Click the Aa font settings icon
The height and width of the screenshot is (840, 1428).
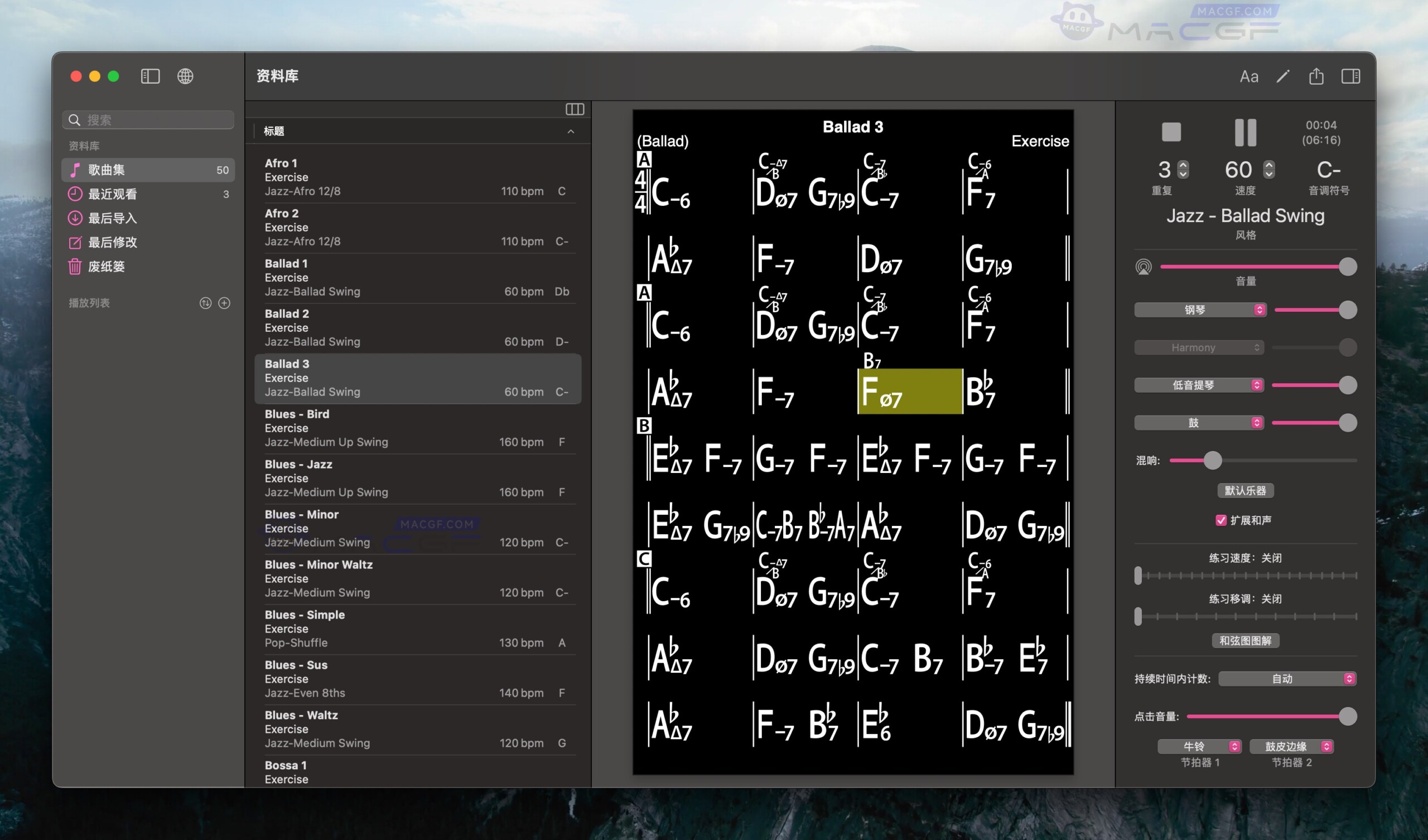tap(1248, 76)
